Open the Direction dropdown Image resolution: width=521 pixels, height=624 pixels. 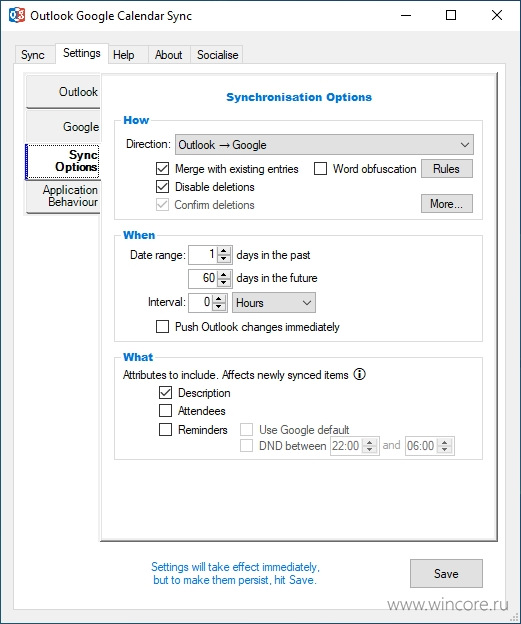pos(324,145)
